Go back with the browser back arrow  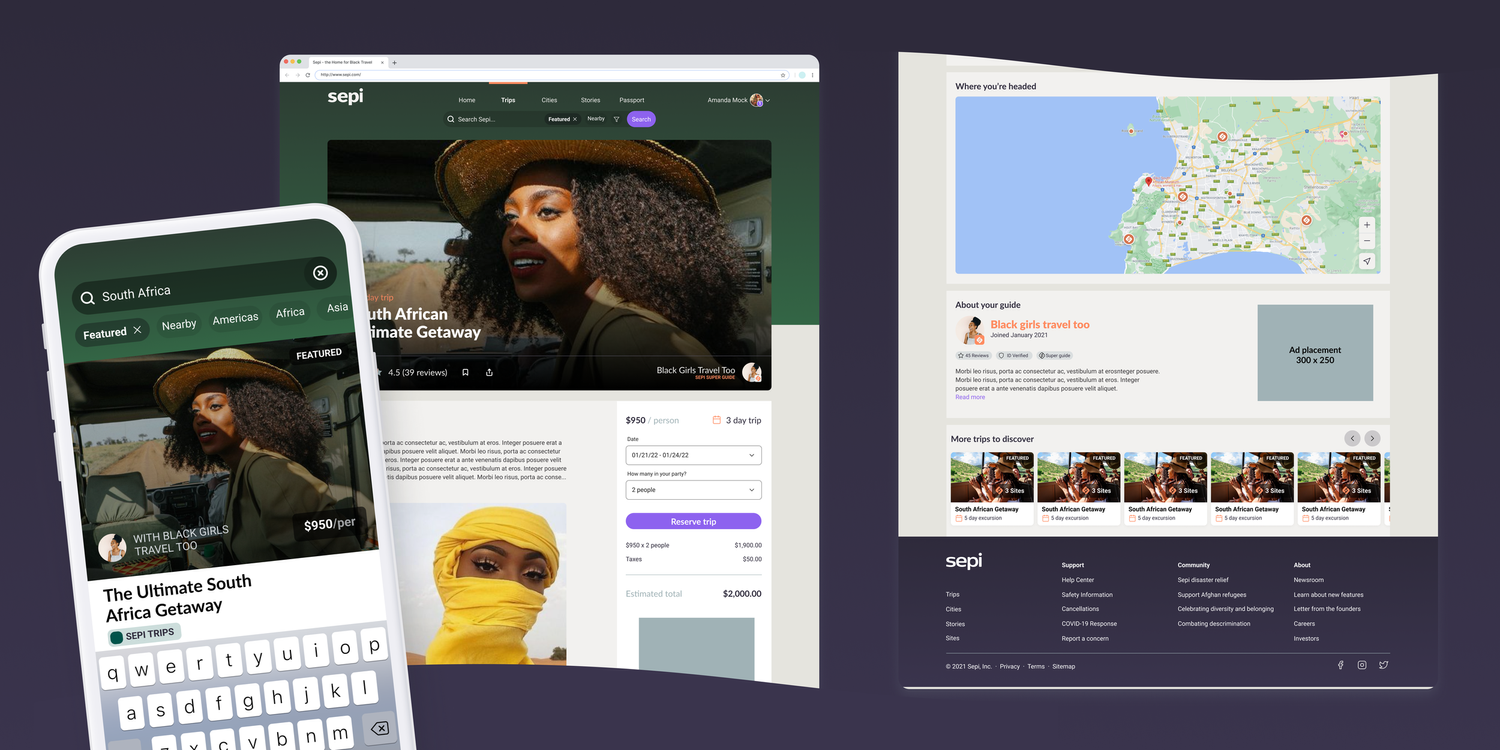coord(287,75)
